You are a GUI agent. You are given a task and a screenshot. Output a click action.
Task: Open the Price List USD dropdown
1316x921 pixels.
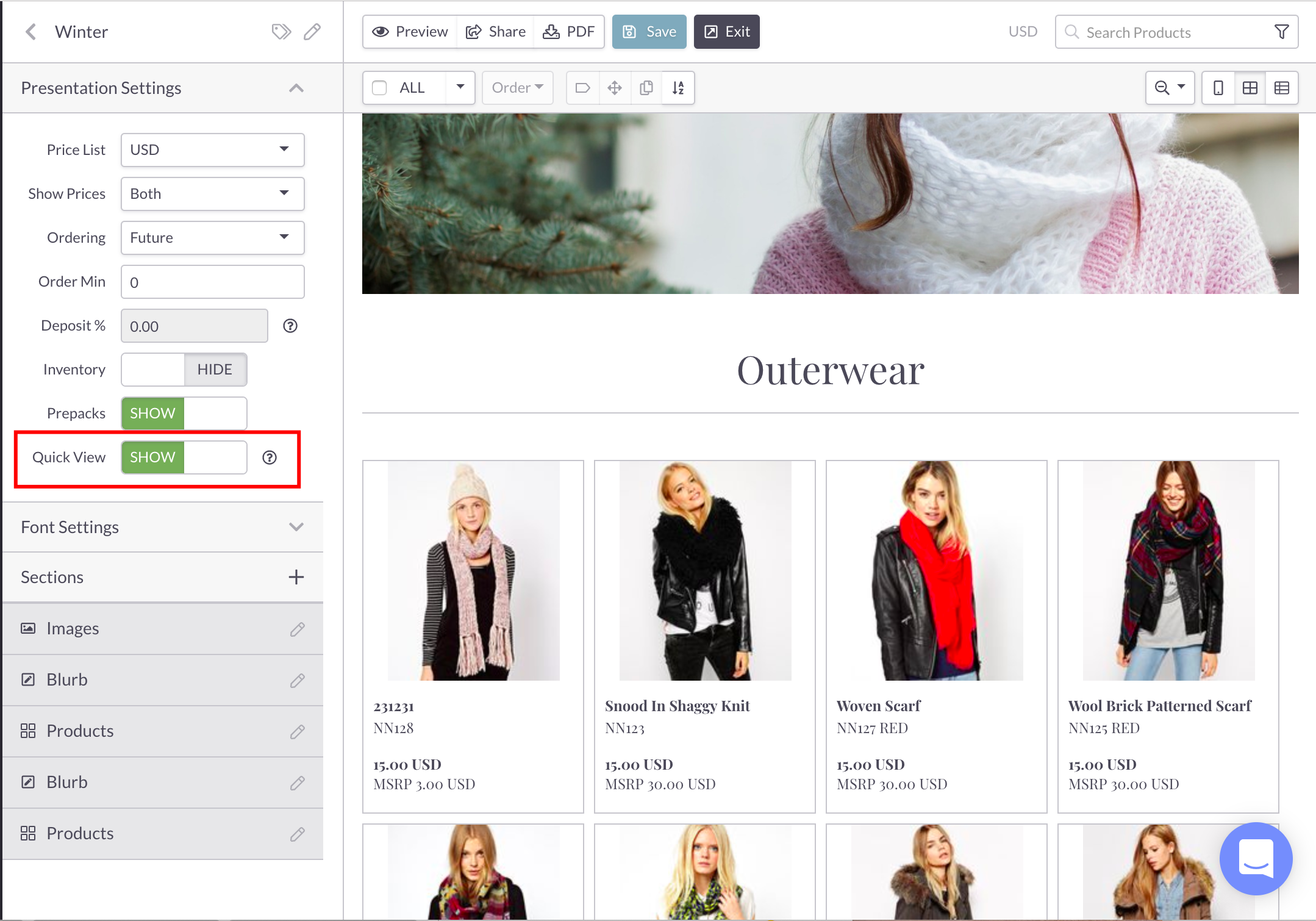[213, 150]
